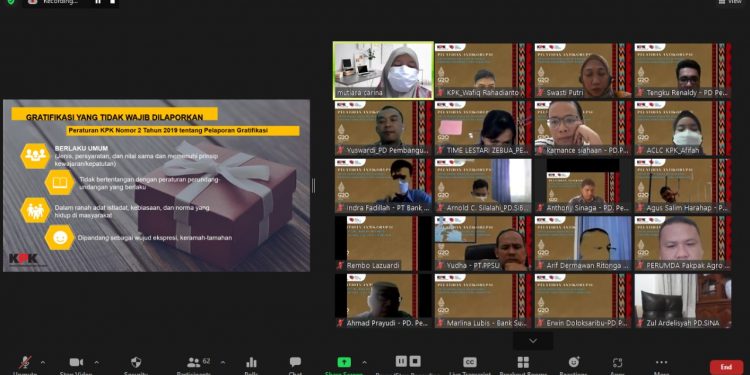The height and width of the screenshot is (375, 750).
Task: Select PERUMDA Pakpak Agro video tile
Action: click(683, 243)
